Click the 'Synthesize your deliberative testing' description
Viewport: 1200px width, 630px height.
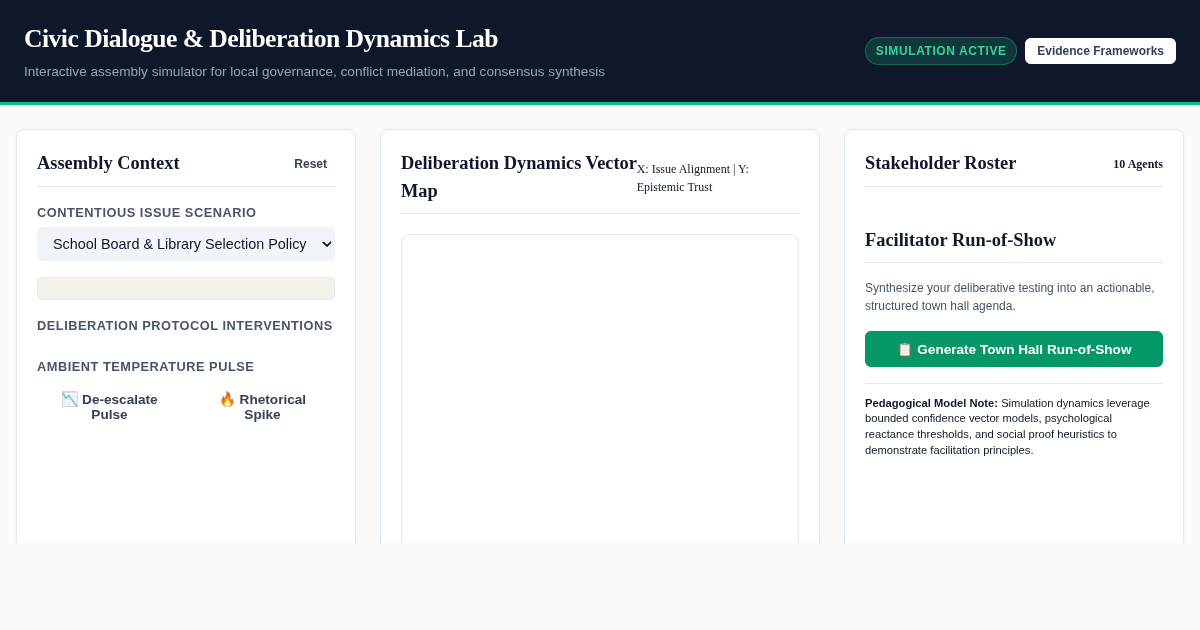pos(1009,297)
